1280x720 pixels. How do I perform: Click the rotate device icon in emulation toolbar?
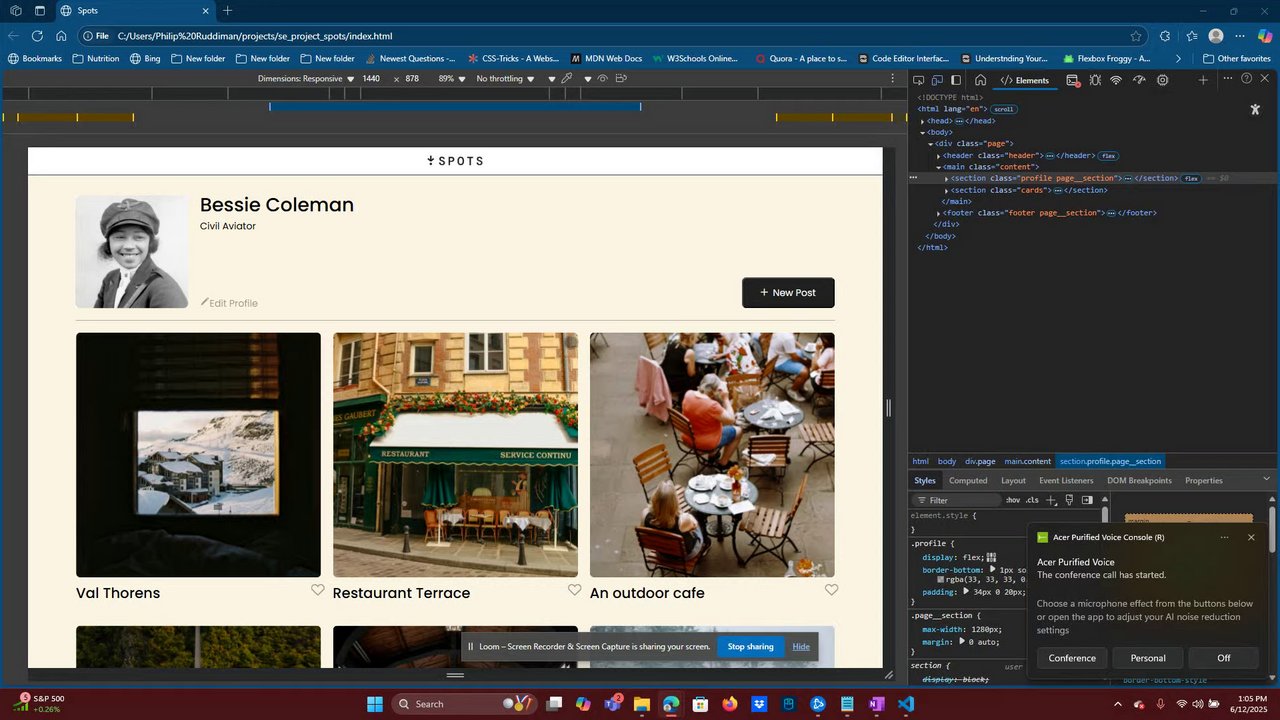pos(621,78)
